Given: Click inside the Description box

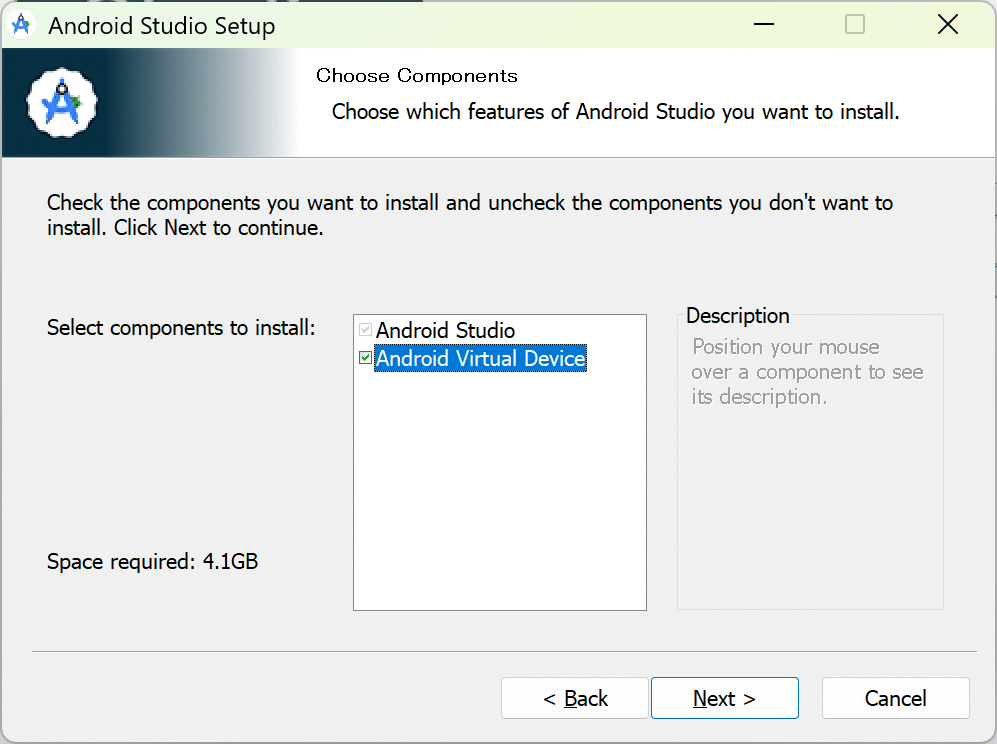Looking at the screenshot, I should (810, 500).
